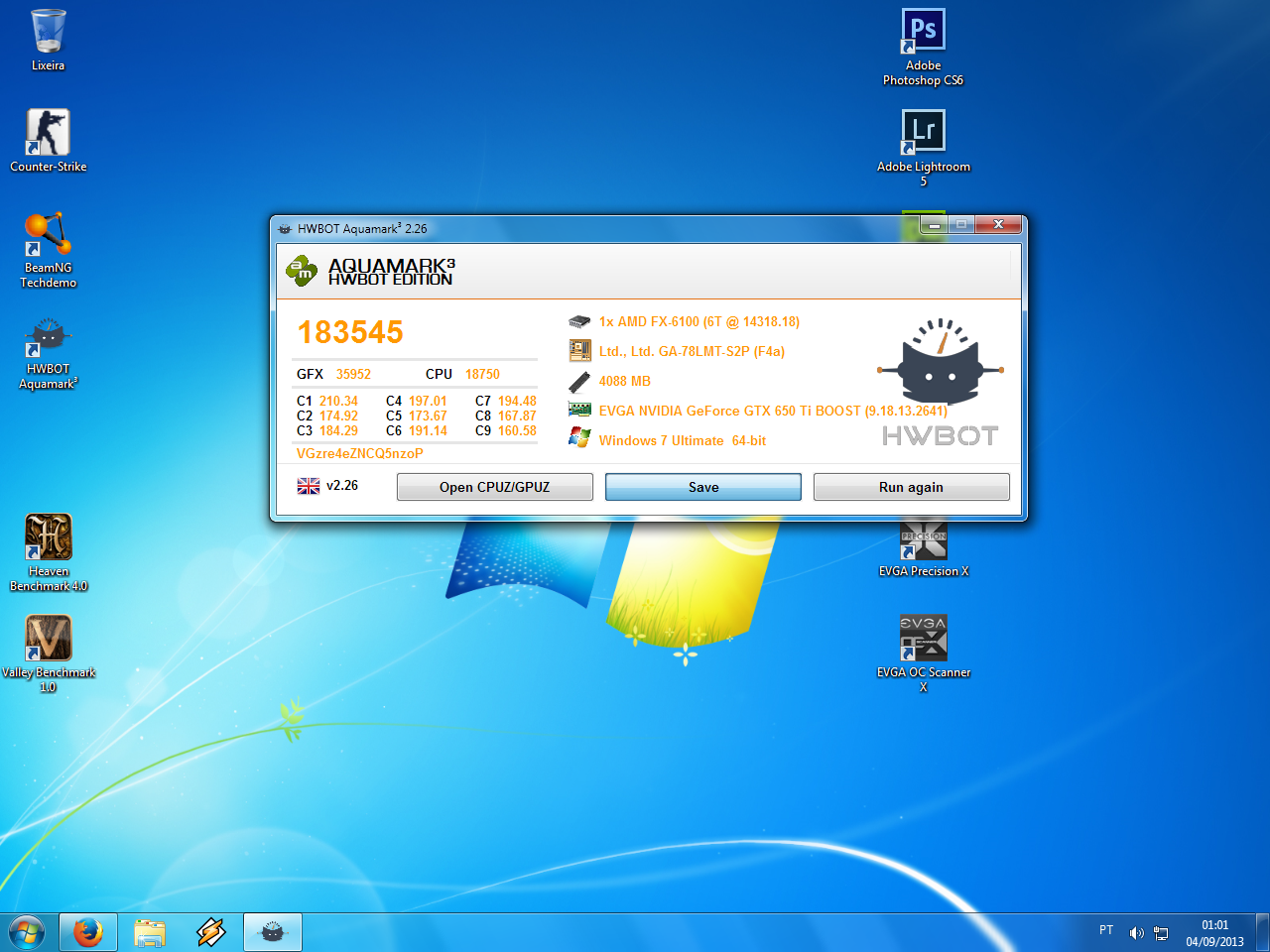Click the C8 value 167.87

point(517,416)
